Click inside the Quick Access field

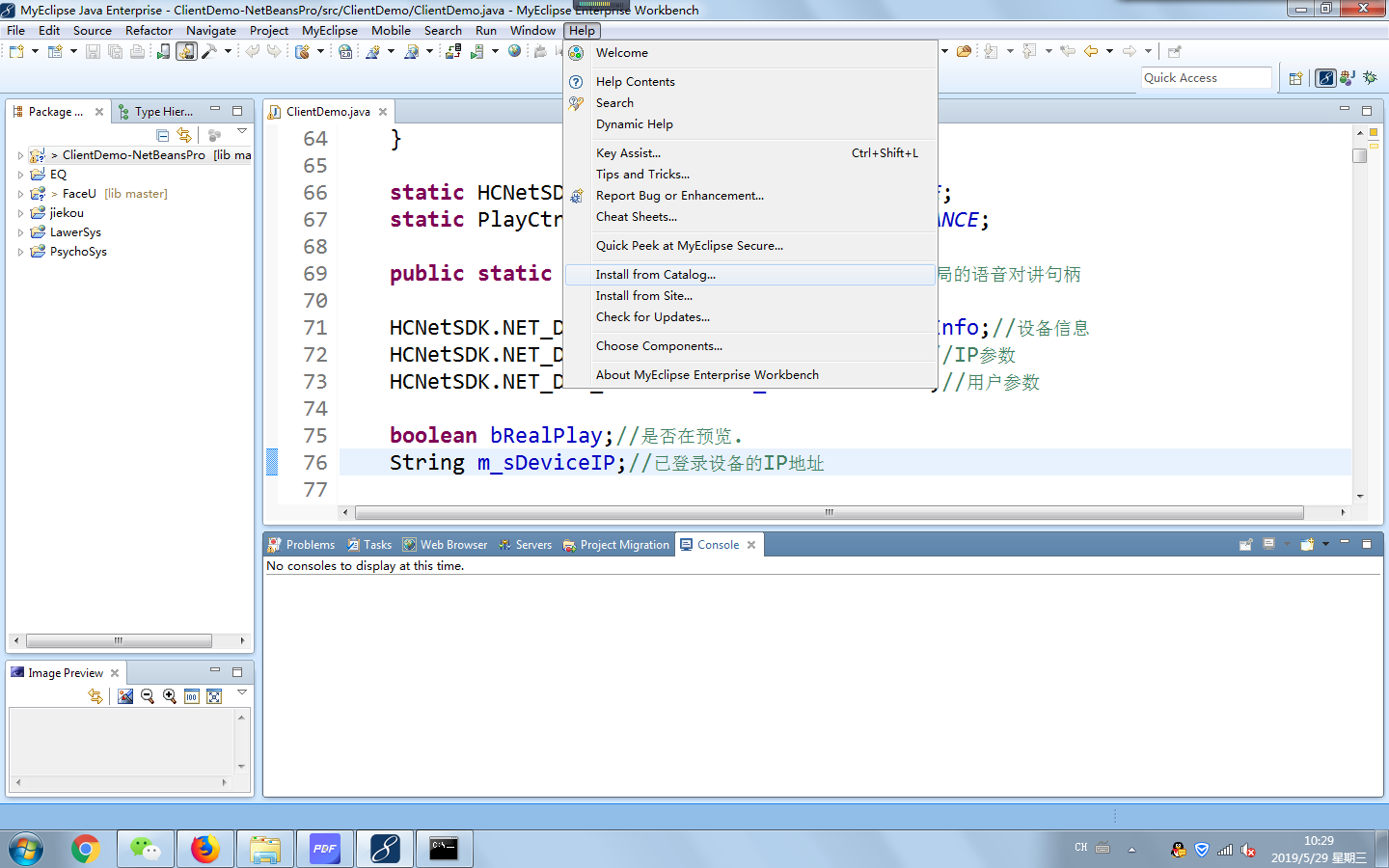pyautogui.click(x=1206, y=77)
